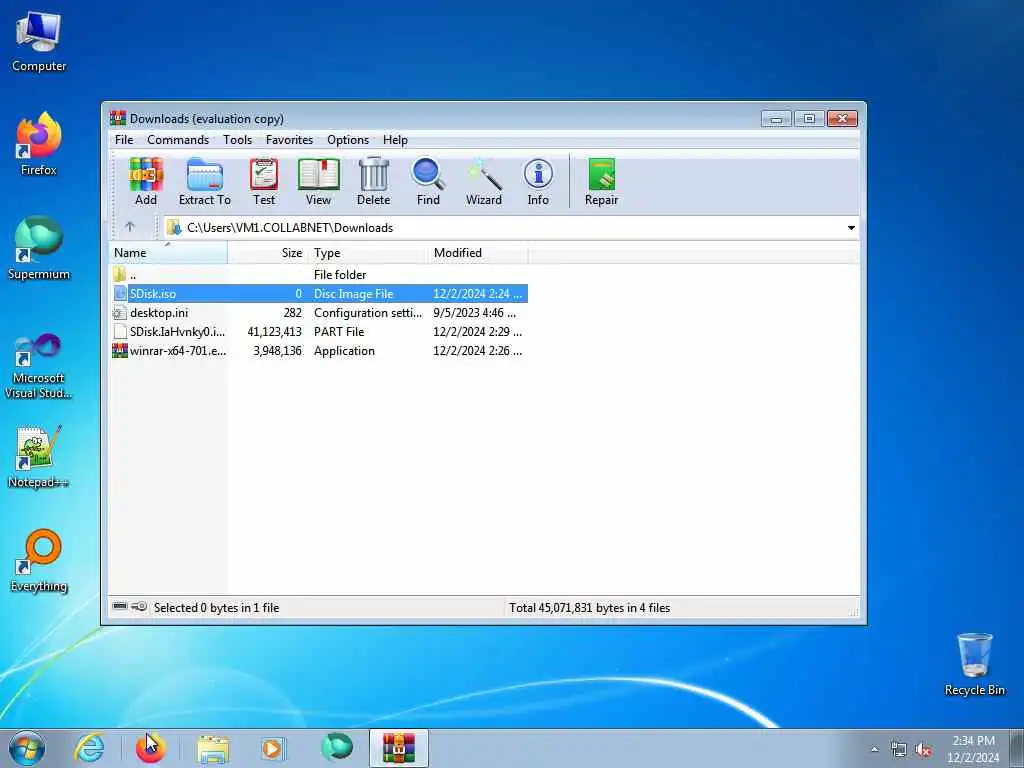
Task: Open the Find files tool
Action: pyautogui.click(x=428, y=182)
